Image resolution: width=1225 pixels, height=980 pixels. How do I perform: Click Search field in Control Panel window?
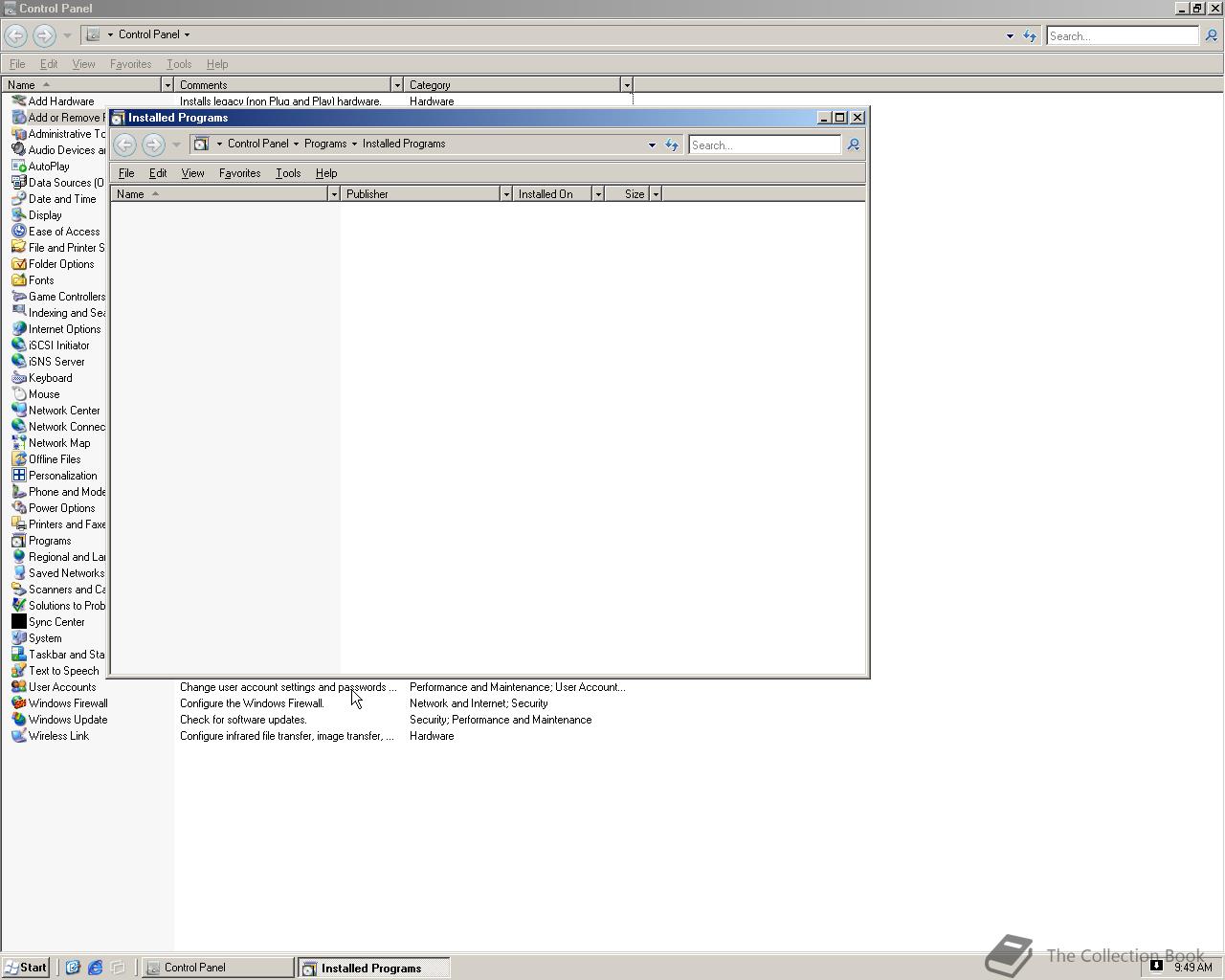point(1122,36)
